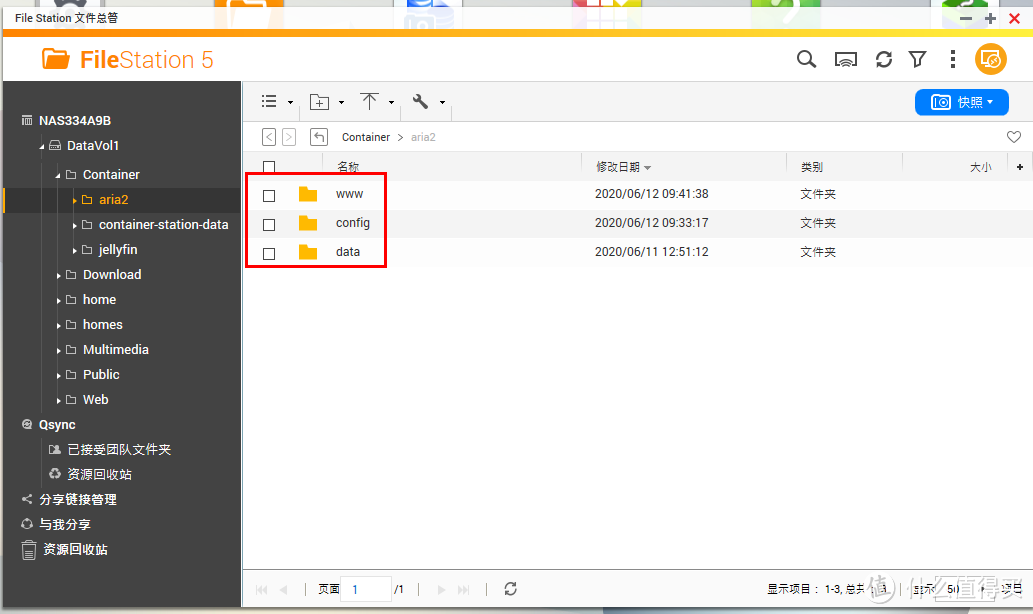Click the last page pagination icon

tap(464, 590)
